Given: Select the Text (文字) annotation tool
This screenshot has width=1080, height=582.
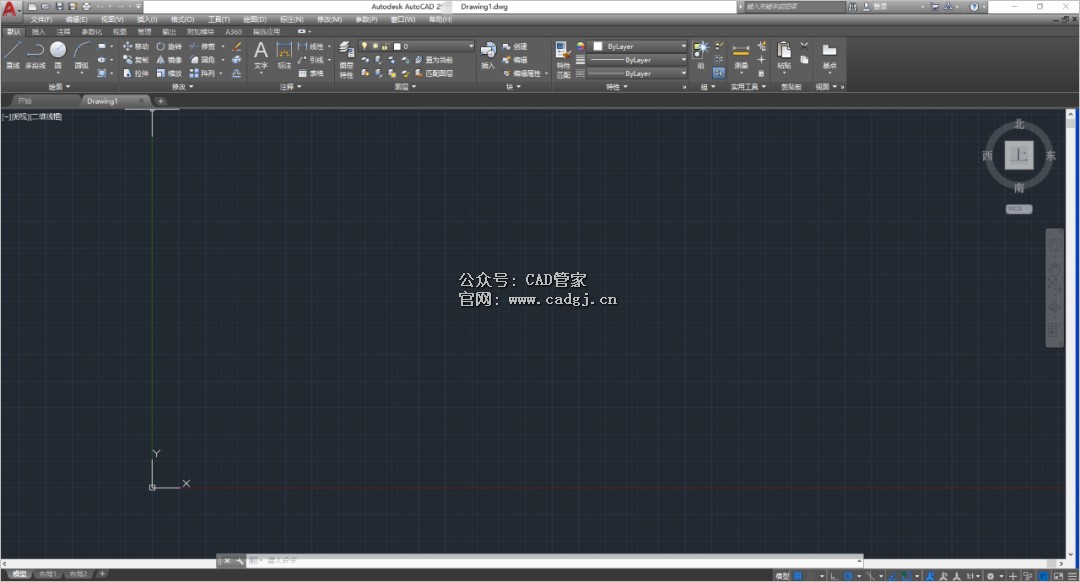Looking at the screenshot, I should click(x=260, y=55).
